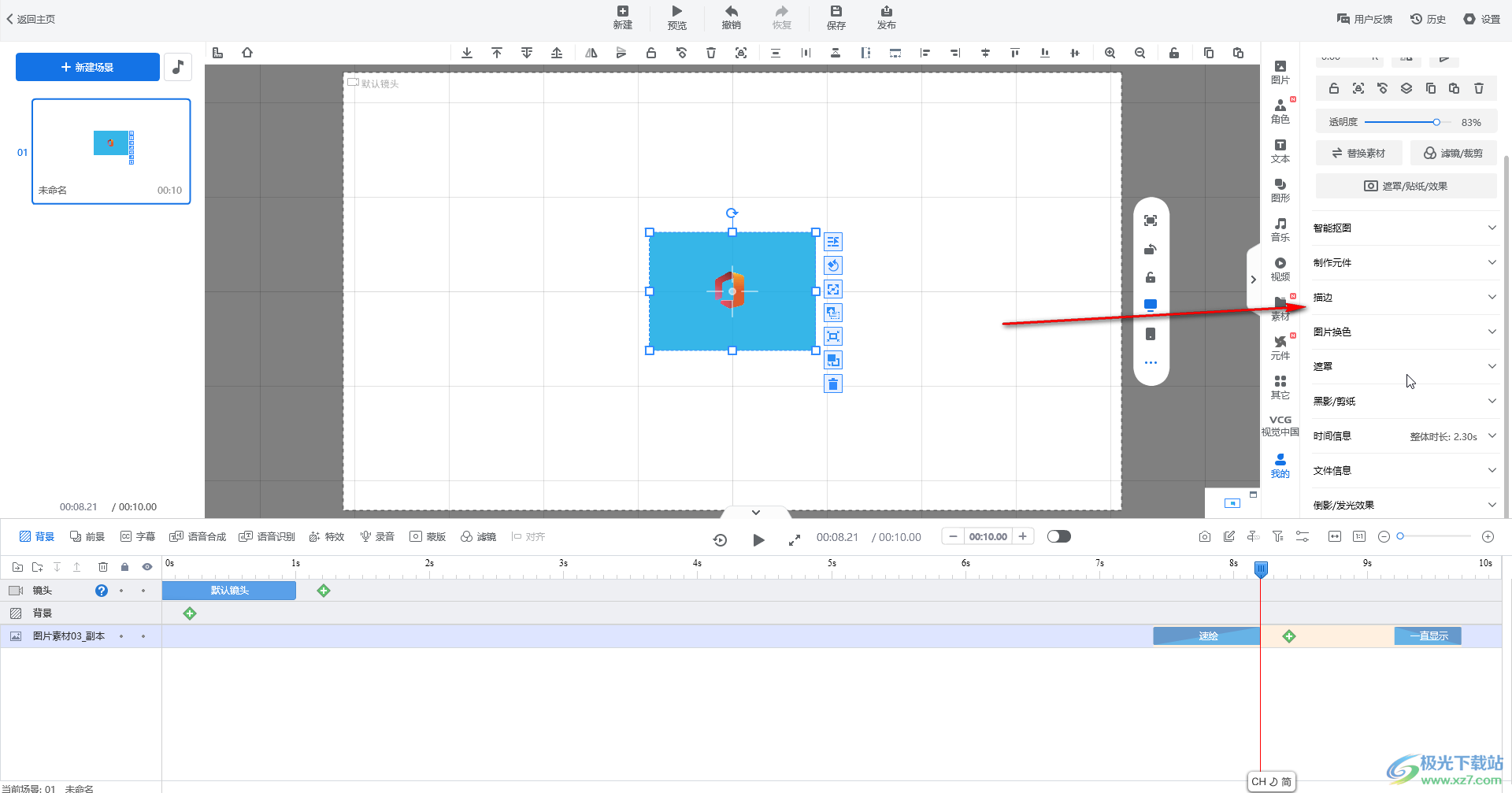This screenshot has height=793, width=1512.
Task: Expand the 制作元件 section
Action: 1405,262
